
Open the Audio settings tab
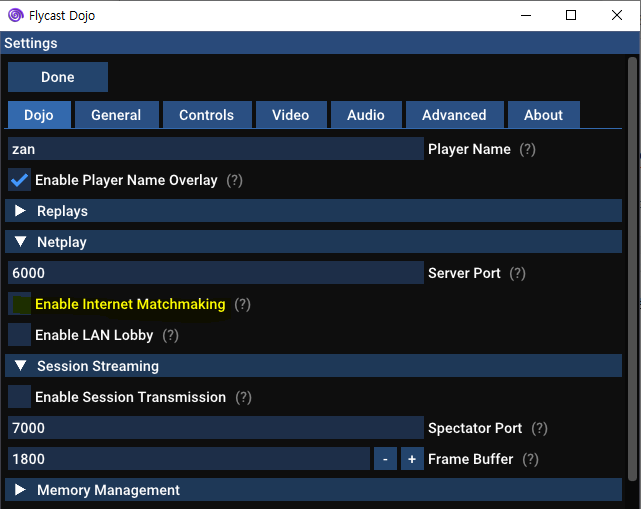click(x=366, y=115)
